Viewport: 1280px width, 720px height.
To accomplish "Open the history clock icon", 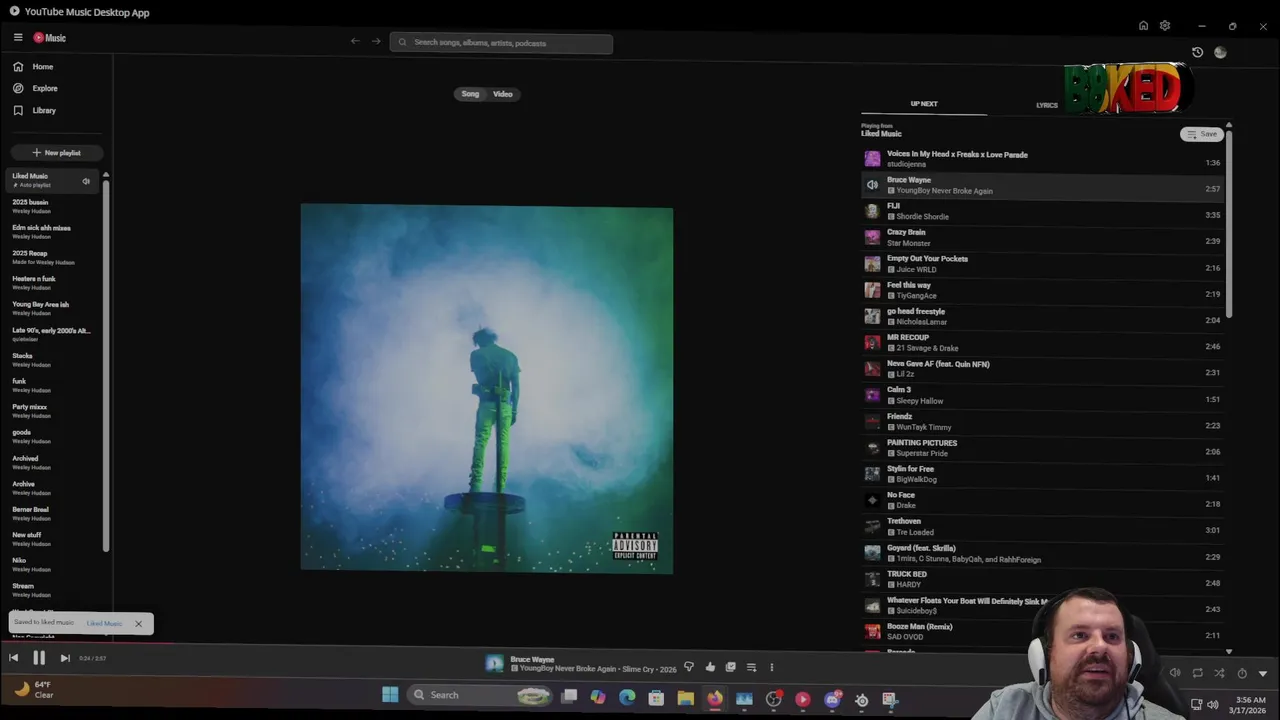I will point(1197,52).
